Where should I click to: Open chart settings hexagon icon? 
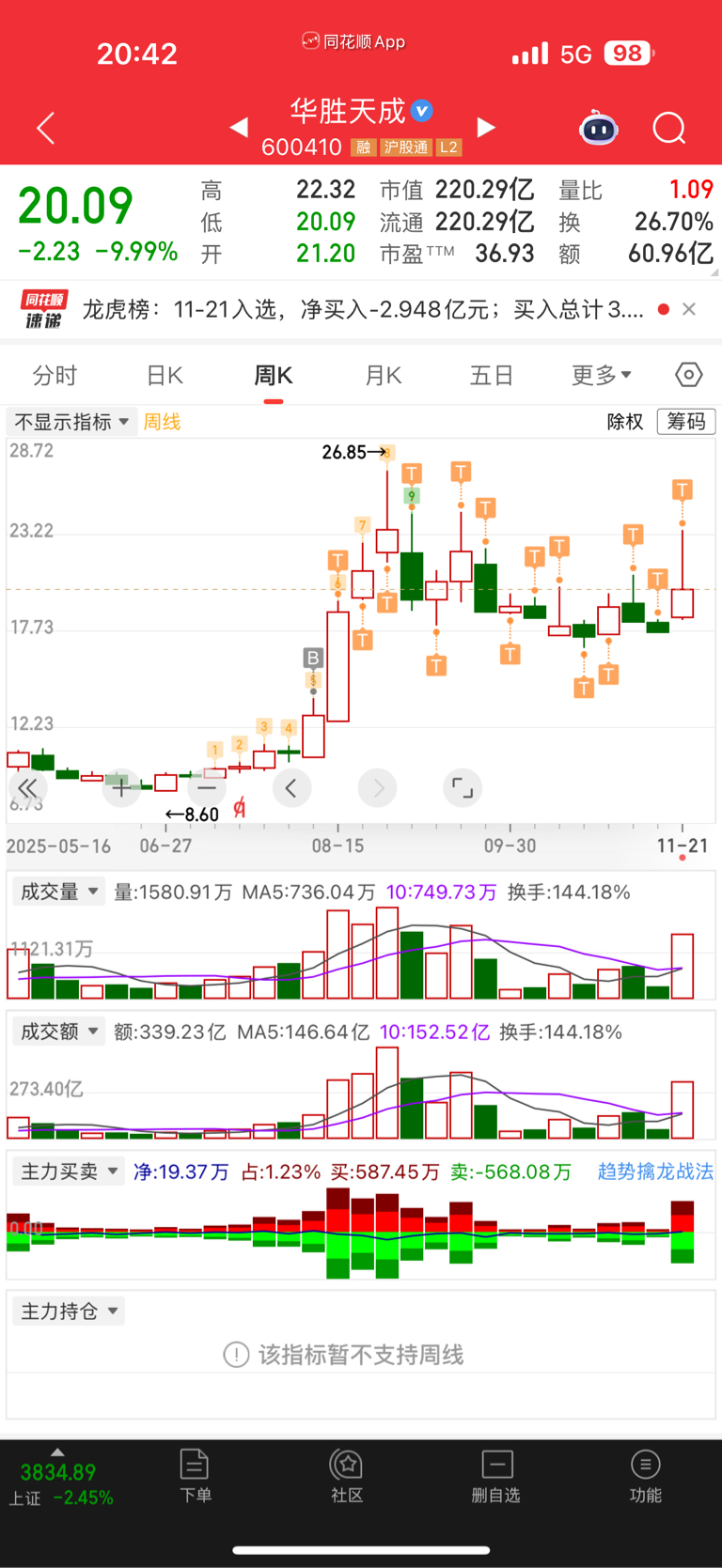[688, 375]
